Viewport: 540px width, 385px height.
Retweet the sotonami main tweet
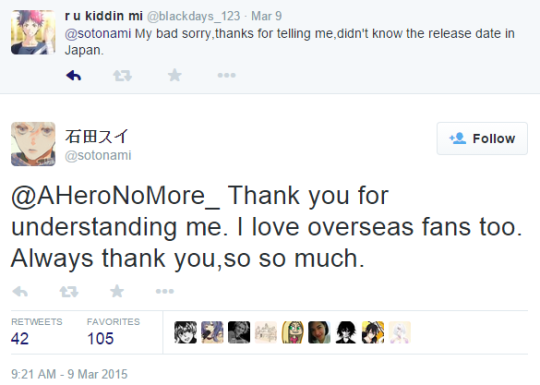[x=69, y=292]
